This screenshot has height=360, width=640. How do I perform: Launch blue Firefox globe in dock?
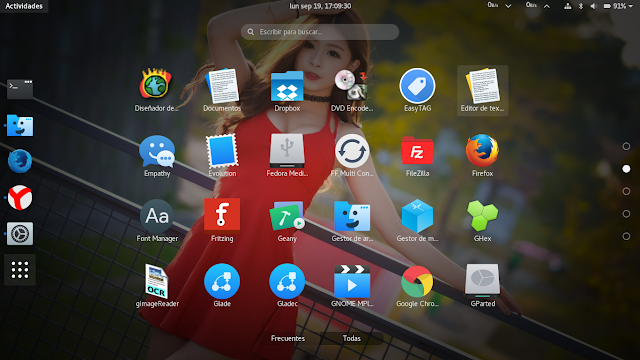20,161
